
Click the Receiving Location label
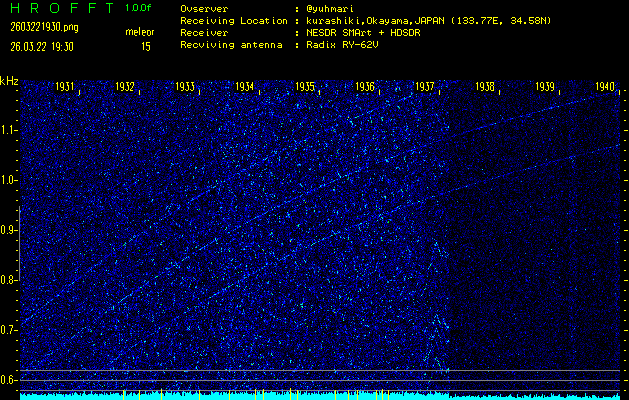click(234, 21)
